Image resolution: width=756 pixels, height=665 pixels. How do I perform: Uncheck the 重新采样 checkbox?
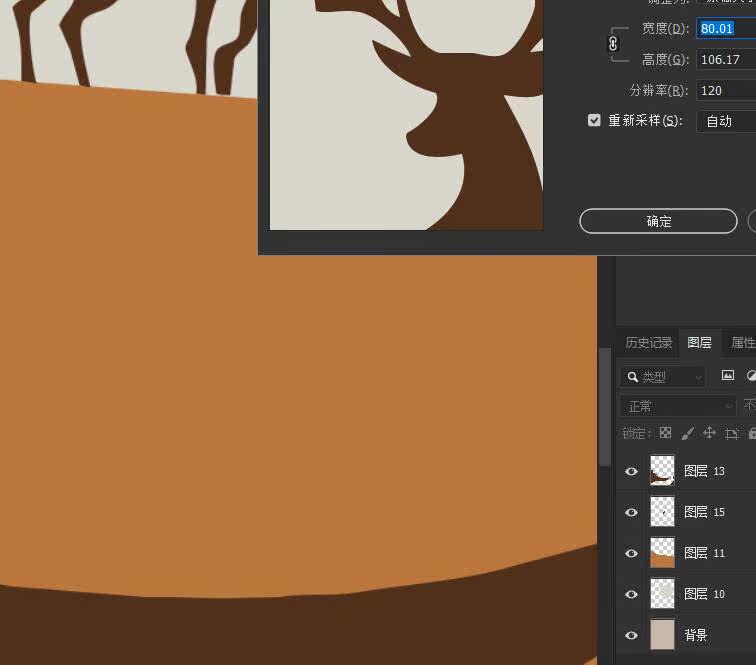tap(594, 120)
